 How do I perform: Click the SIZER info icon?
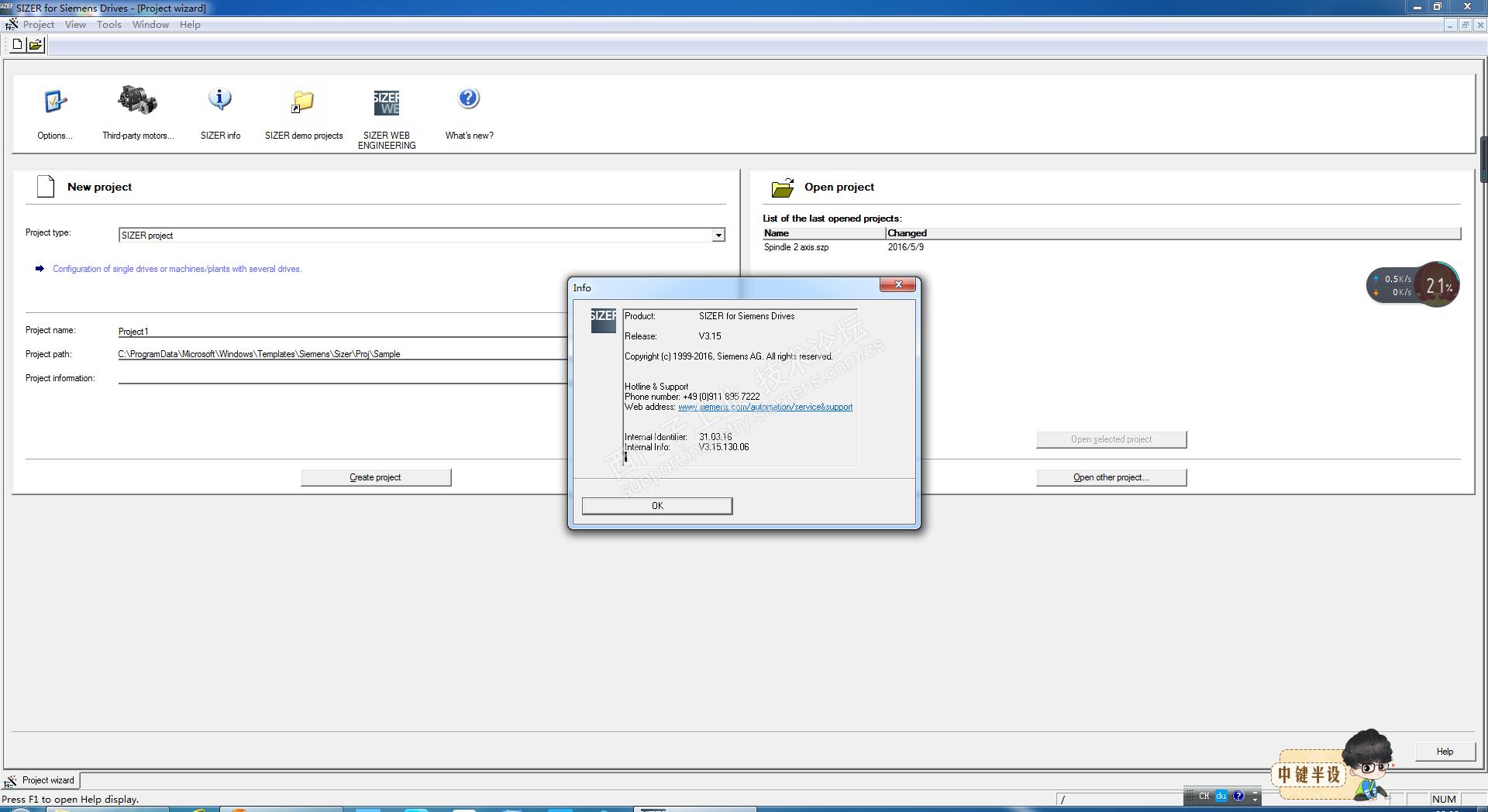220,100
